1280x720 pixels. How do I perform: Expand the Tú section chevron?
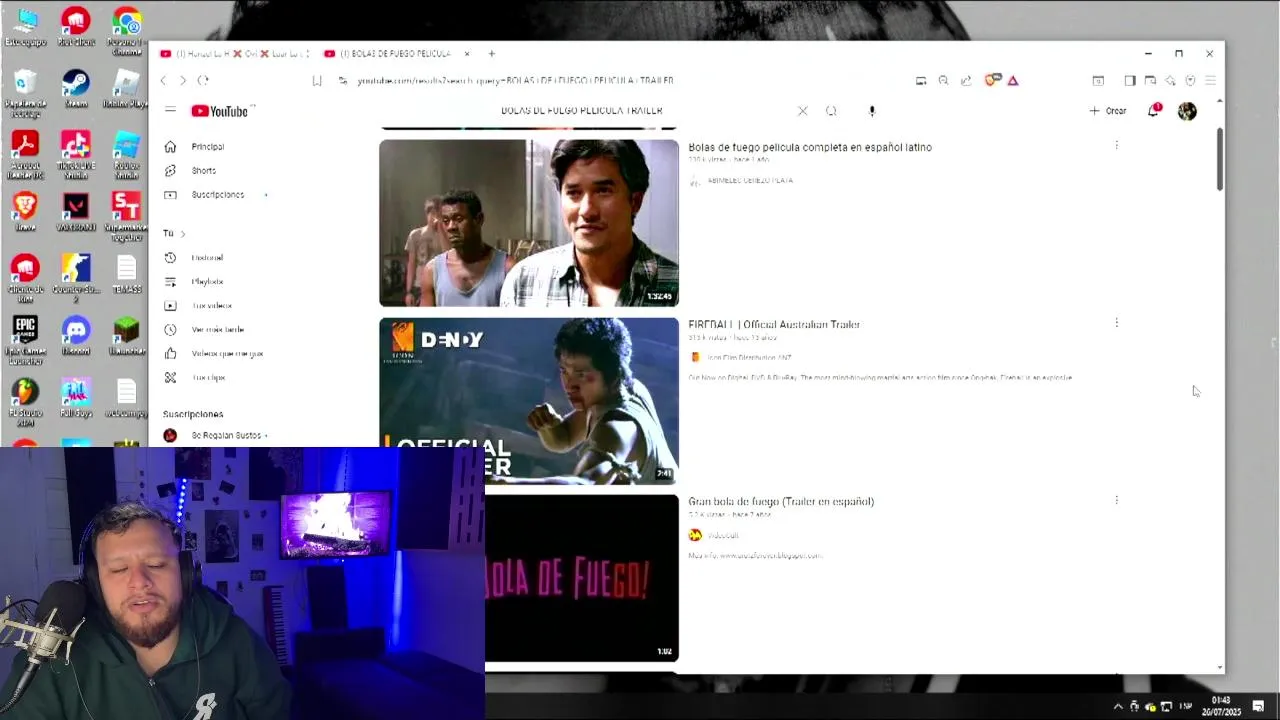(x=182, y=234)
